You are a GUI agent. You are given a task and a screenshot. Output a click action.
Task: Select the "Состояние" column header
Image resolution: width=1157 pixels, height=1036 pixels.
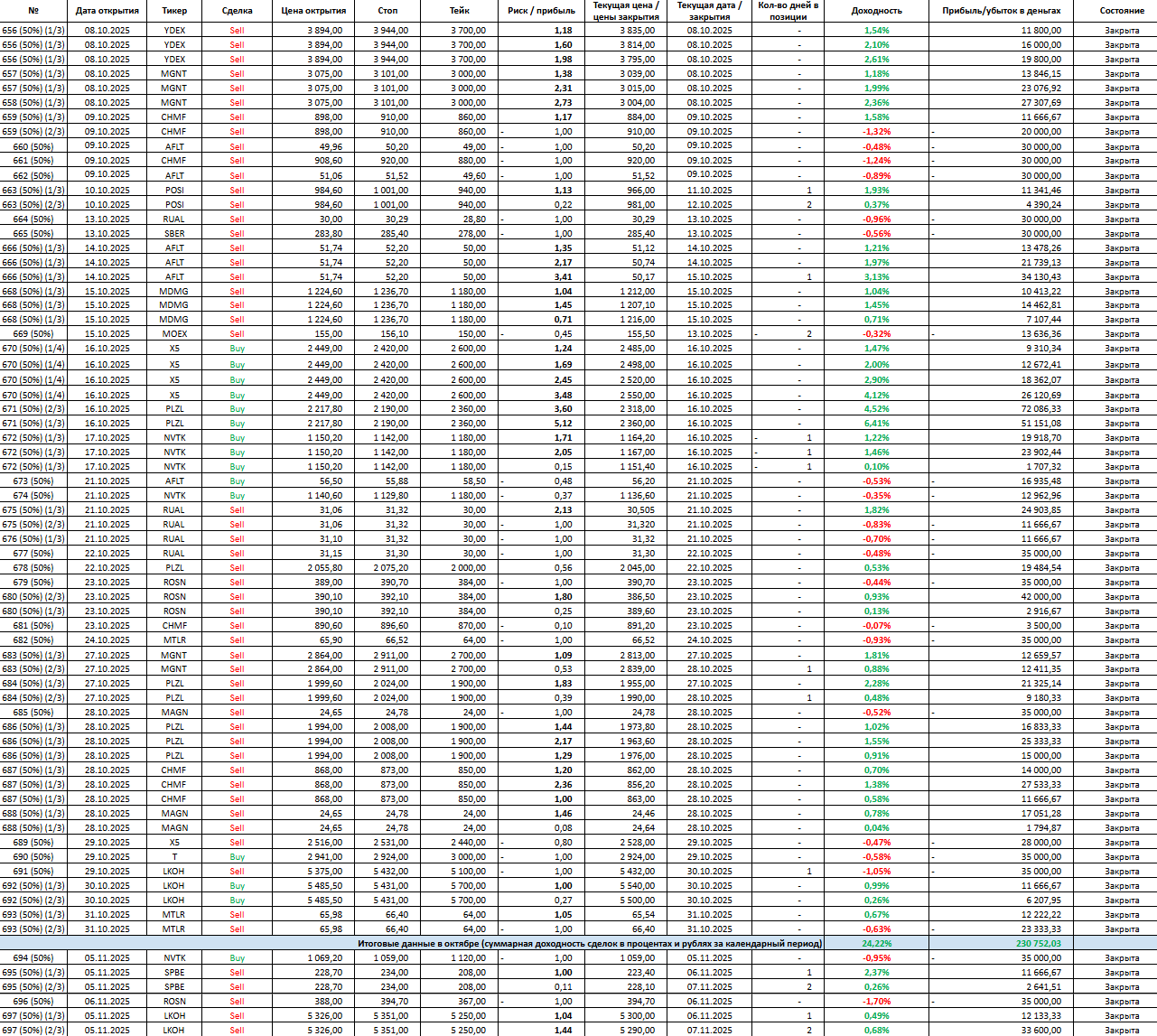(1122, 11)
